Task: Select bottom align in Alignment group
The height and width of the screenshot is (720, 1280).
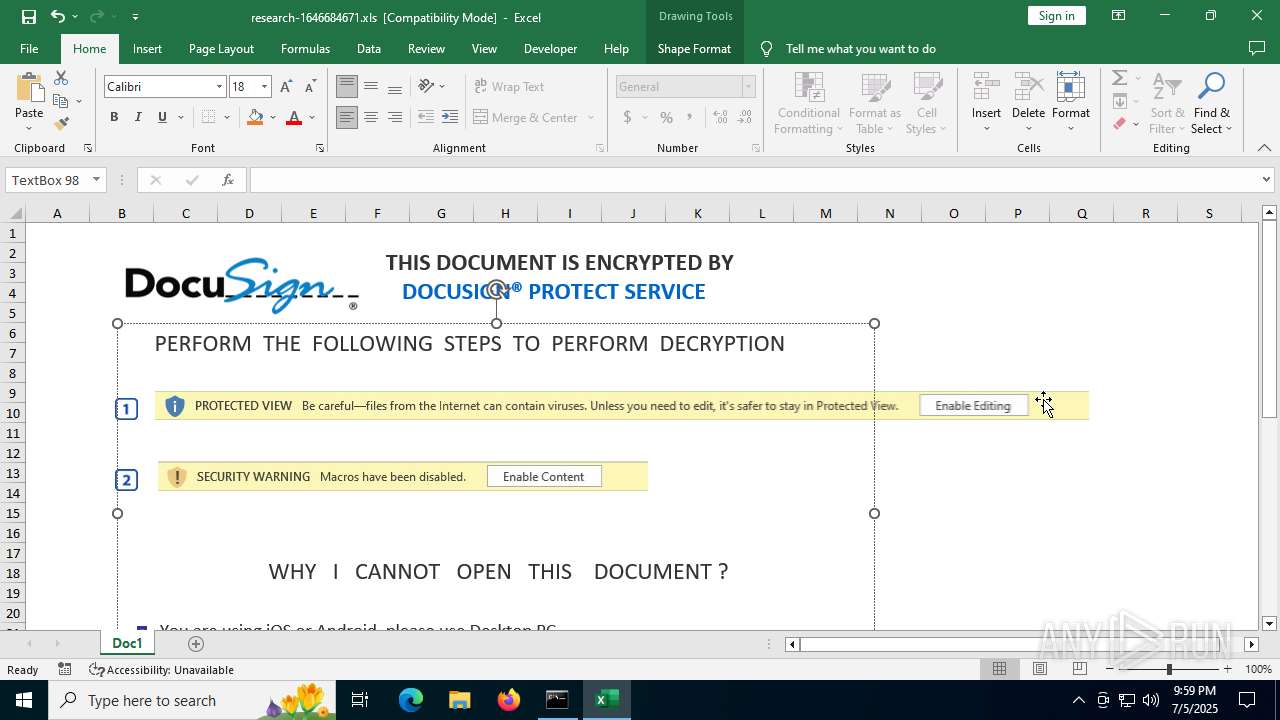Action: pyautogui.click(x=395, y=87)
